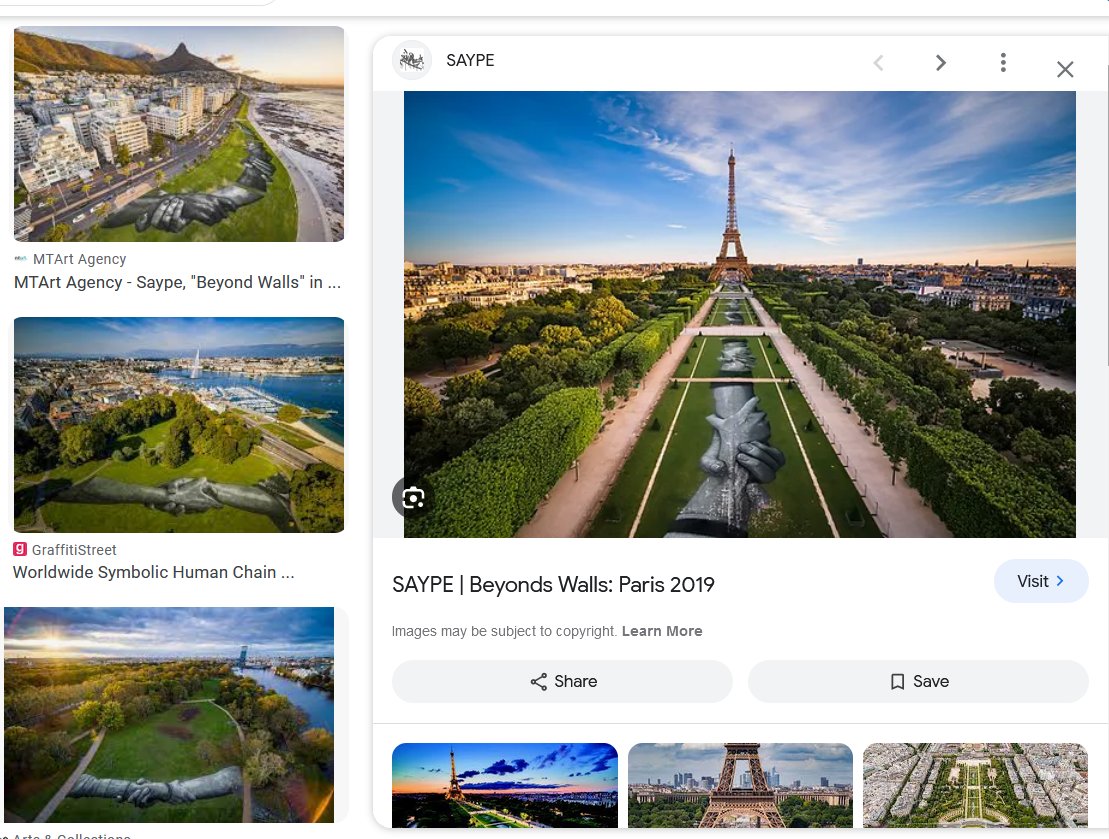Open the Geneva lake human chain thumbnail
The image size is (1109, 839).
point(179,424)
